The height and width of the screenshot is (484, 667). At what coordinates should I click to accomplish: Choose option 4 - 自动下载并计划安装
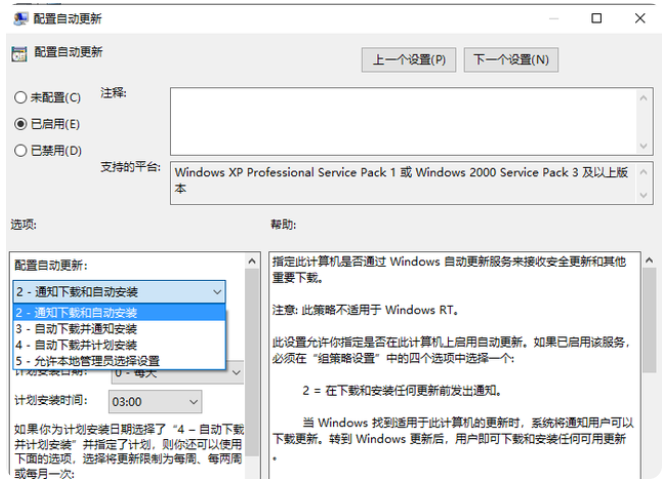pyautogui.click(x=120, y=345)
